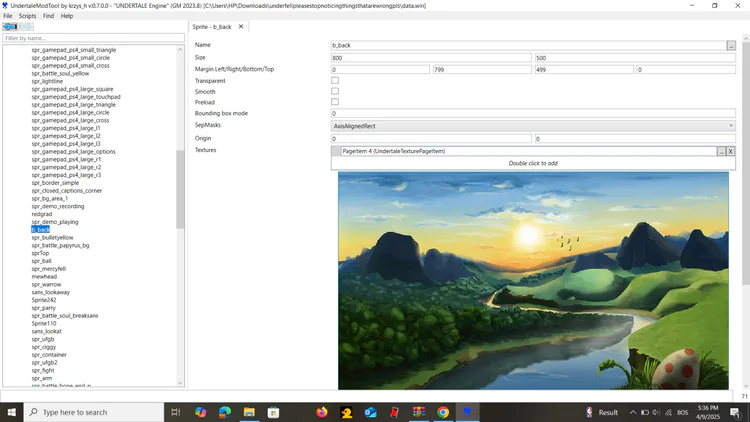Click the Margin Right field 799
The height and width of the screenshot is (422, 750).
[x=482, y=70]
